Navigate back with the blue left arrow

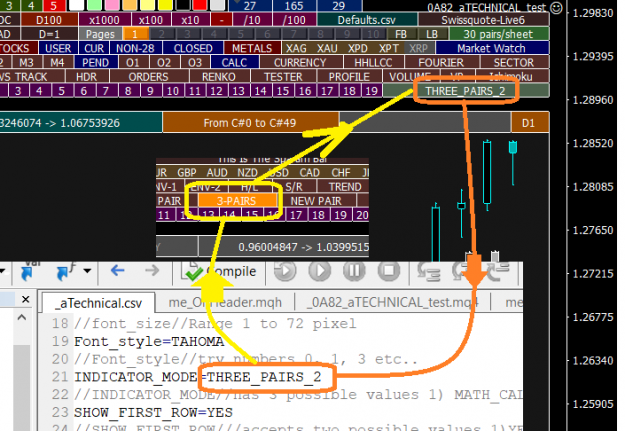pos(118,271)
